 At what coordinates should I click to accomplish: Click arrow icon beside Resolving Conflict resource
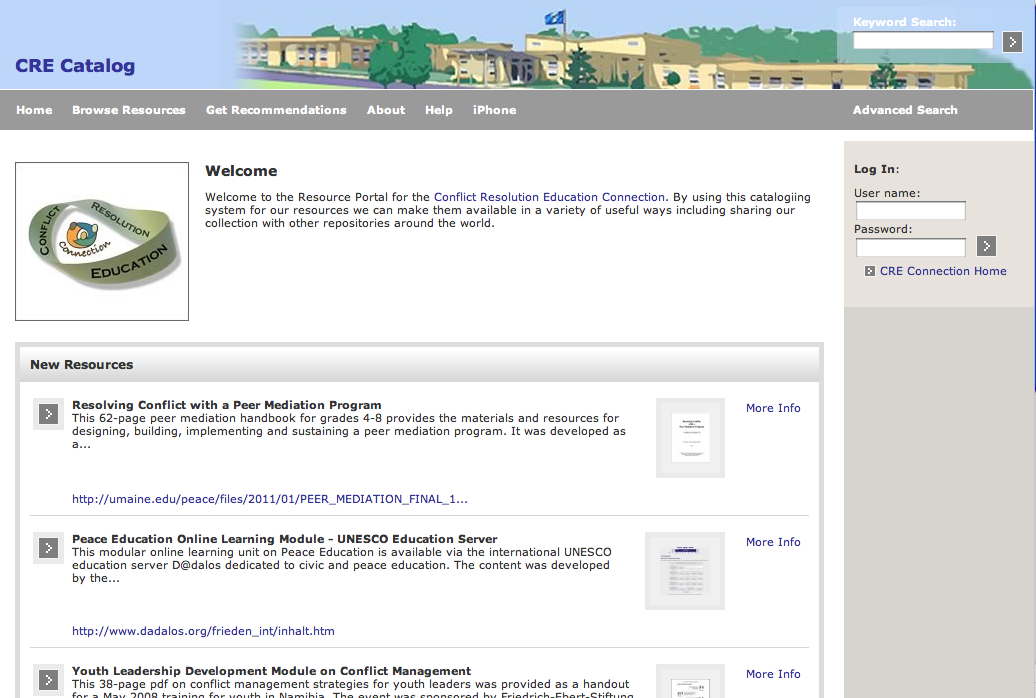[x=48, y=413]
